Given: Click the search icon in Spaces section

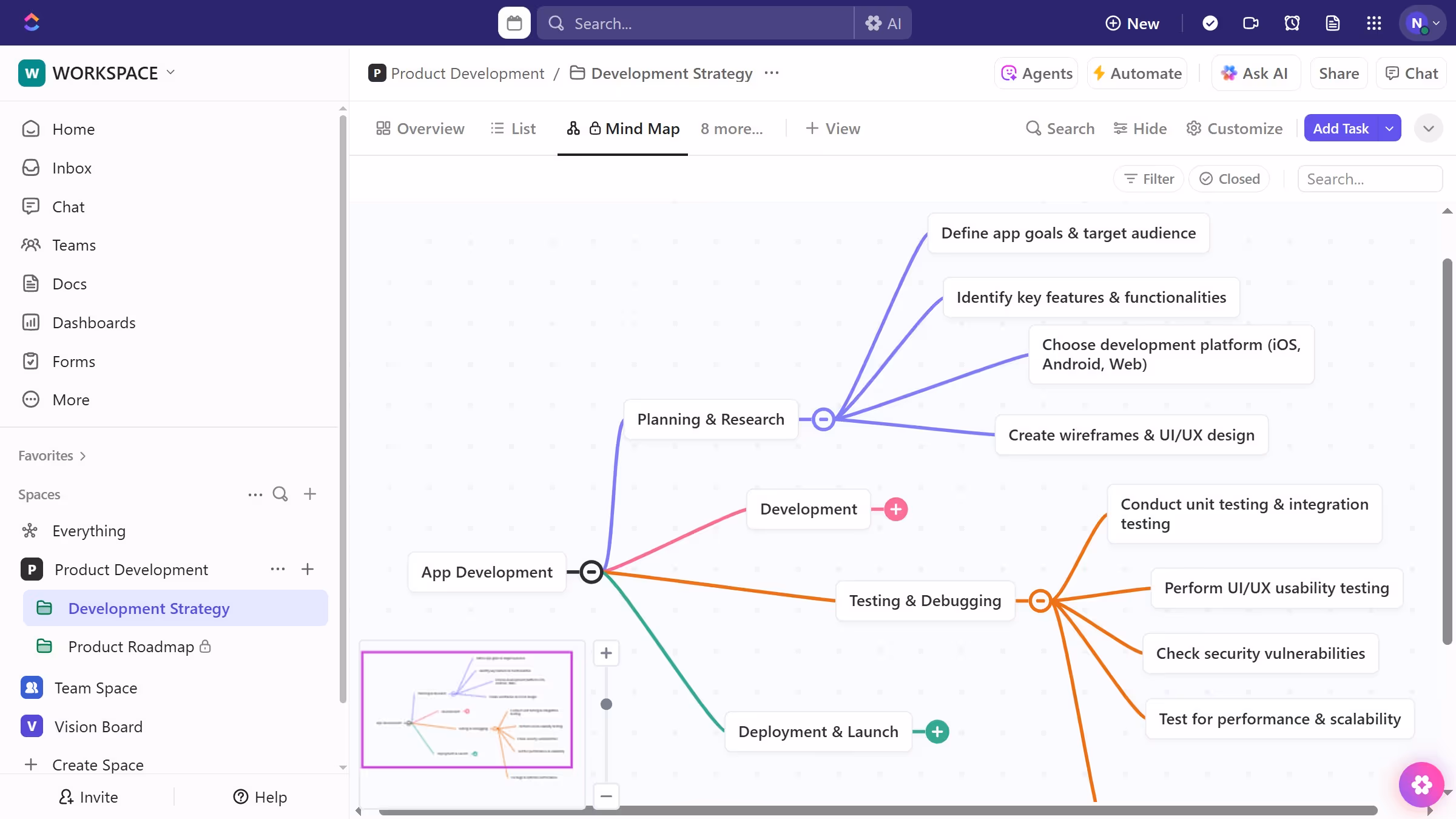Looking at the screenshot, I should (280, 494).
